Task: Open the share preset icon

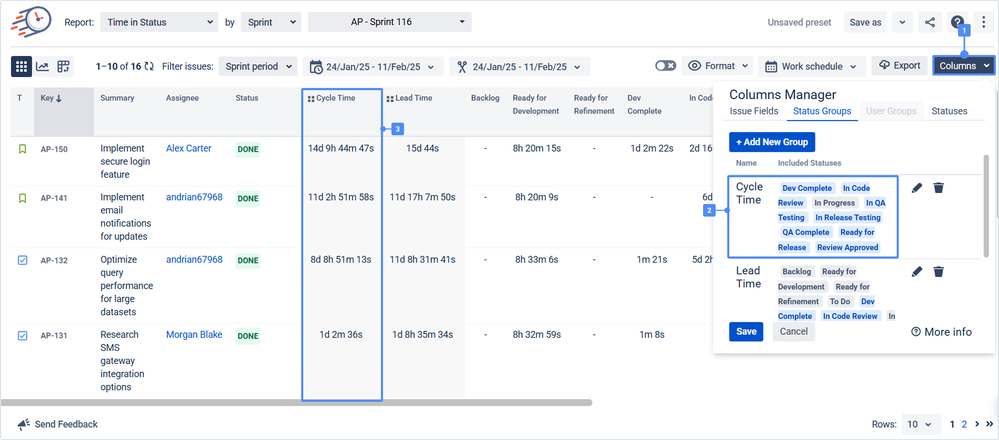Action: pyautogui.click(x=930, y=22)
